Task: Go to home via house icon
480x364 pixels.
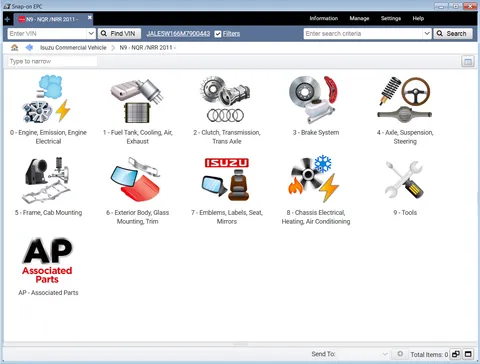Action: click(x=14, y=48)
